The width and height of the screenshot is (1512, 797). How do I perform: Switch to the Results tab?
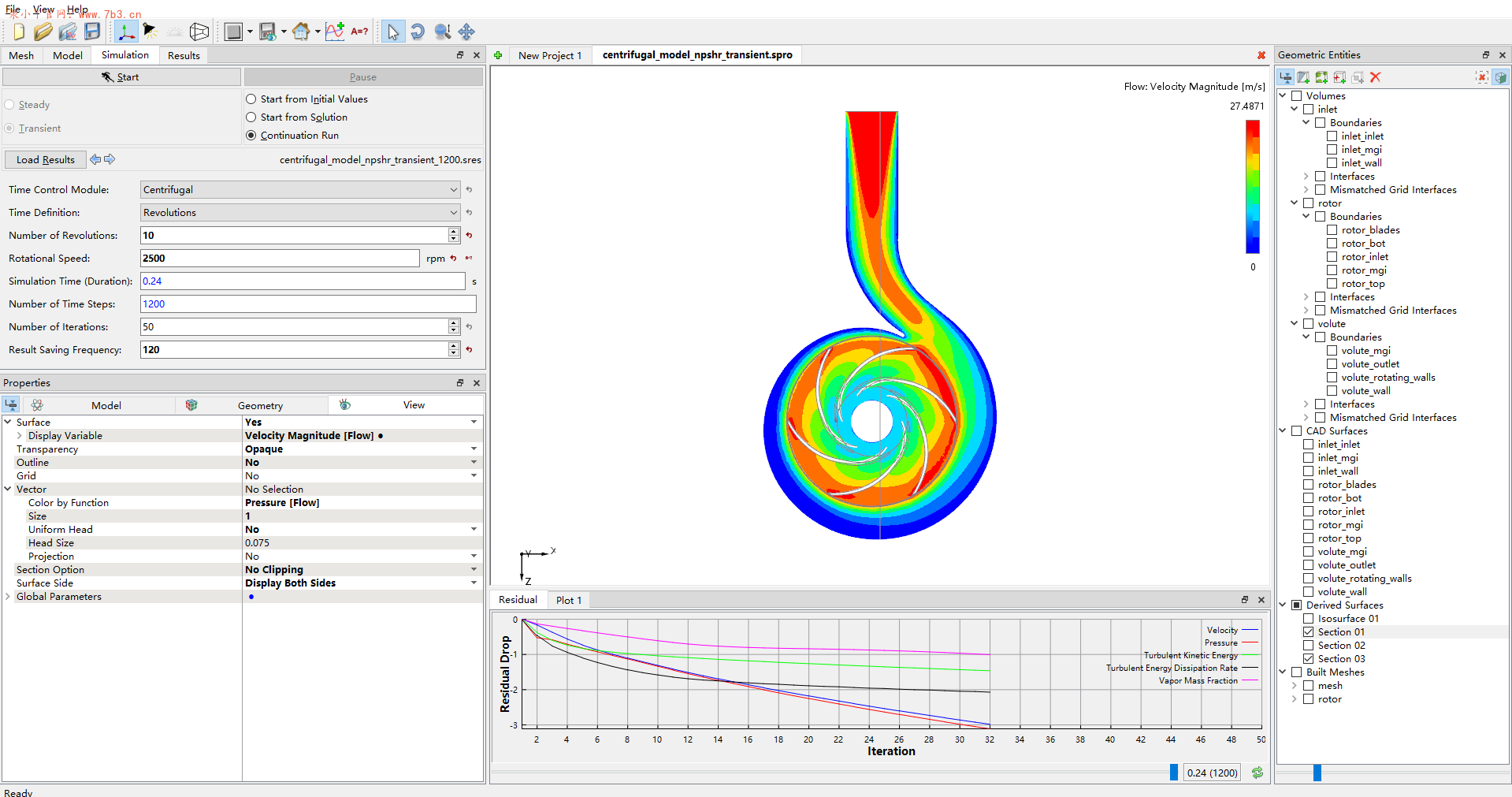pyautogui.click(x=184, y=55)
